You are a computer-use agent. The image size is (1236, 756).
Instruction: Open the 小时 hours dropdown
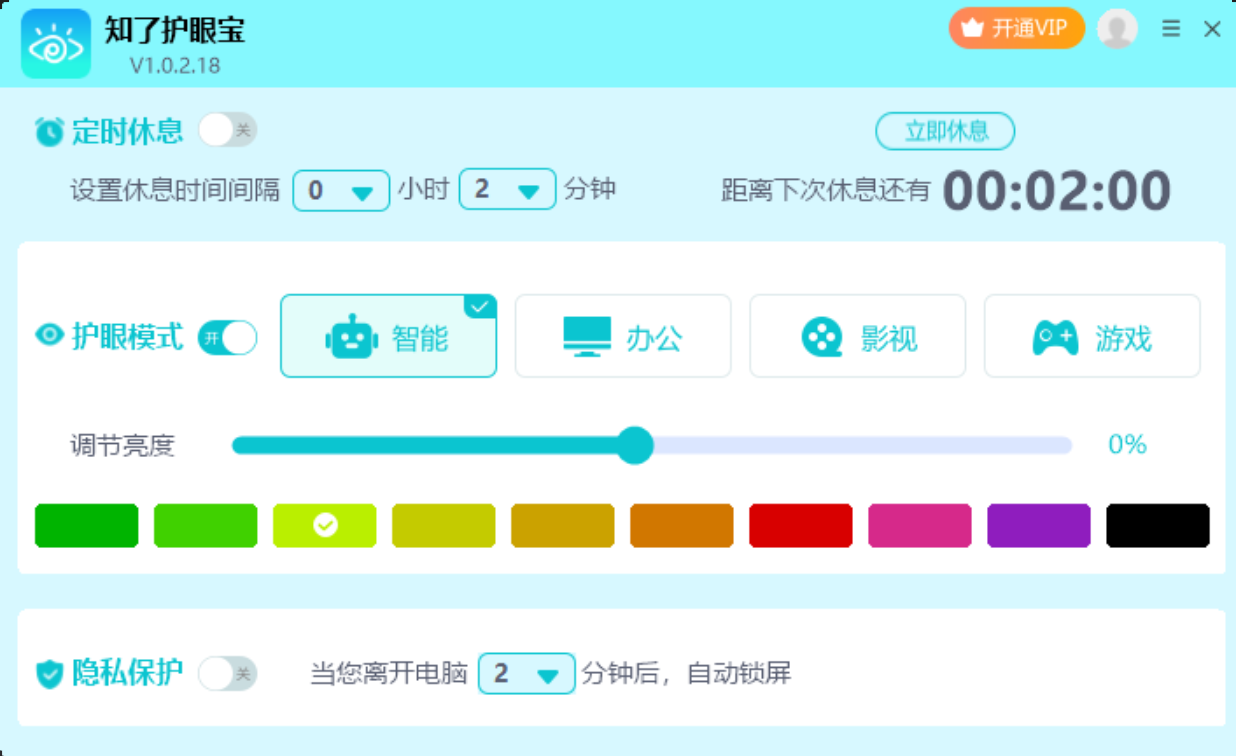click(x=341, y=190)
